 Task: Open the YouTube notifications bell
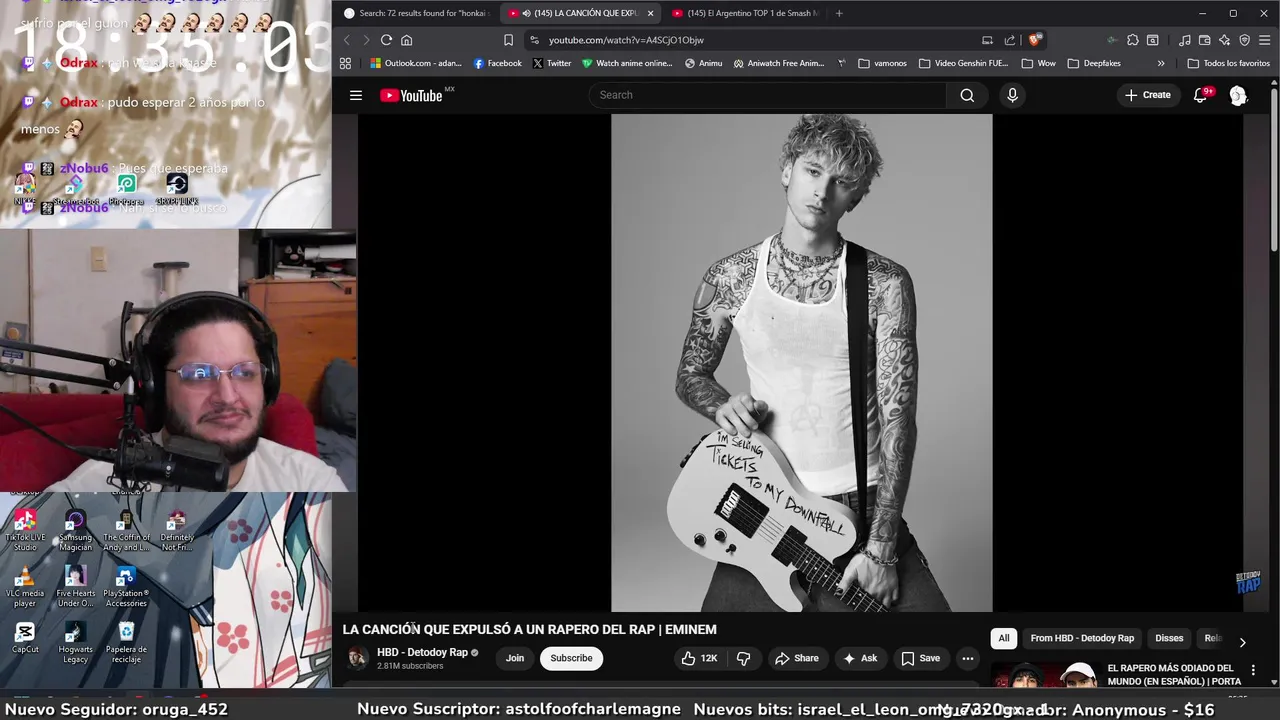click(1201, 95)
